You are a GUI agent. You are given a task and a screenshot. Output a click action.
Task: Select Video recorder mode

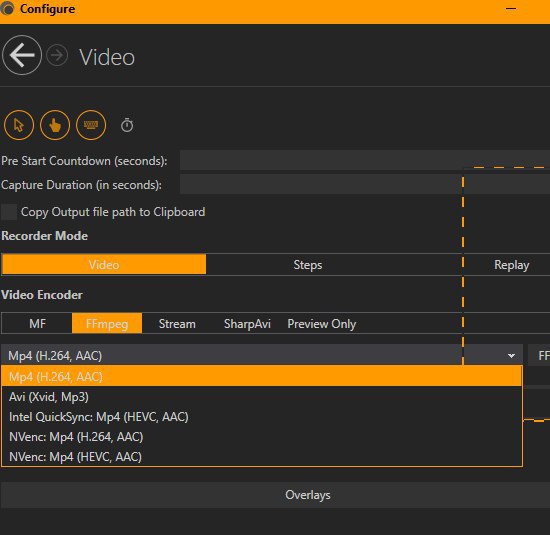(x=104, y=265)
